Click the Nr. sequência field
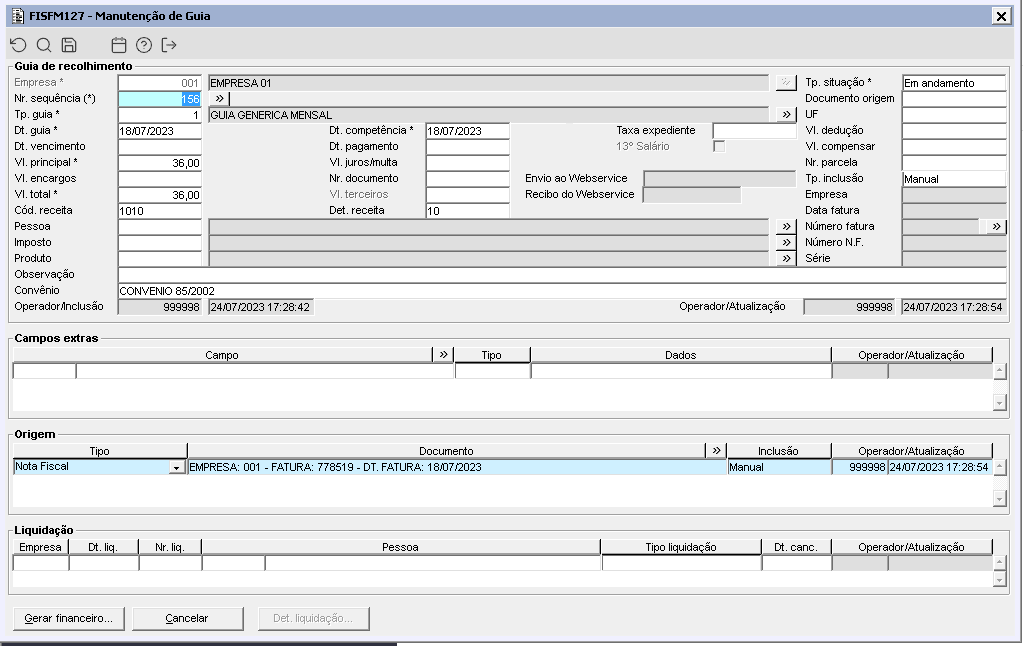This screenshot has height=646, width=1023. click(160, 99)
